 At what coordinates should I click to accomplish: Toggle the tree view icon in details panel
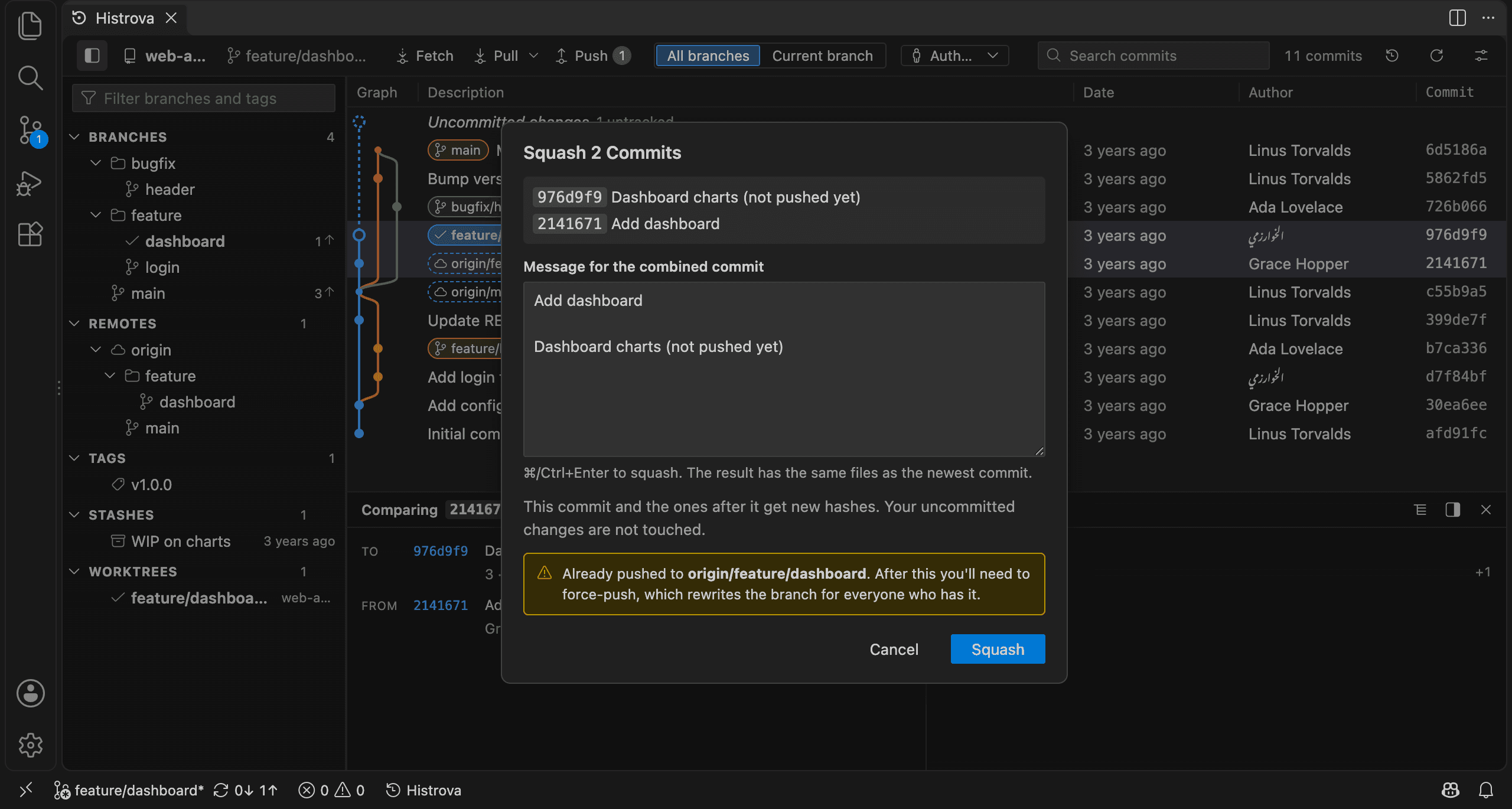(x=1420, y=510)
